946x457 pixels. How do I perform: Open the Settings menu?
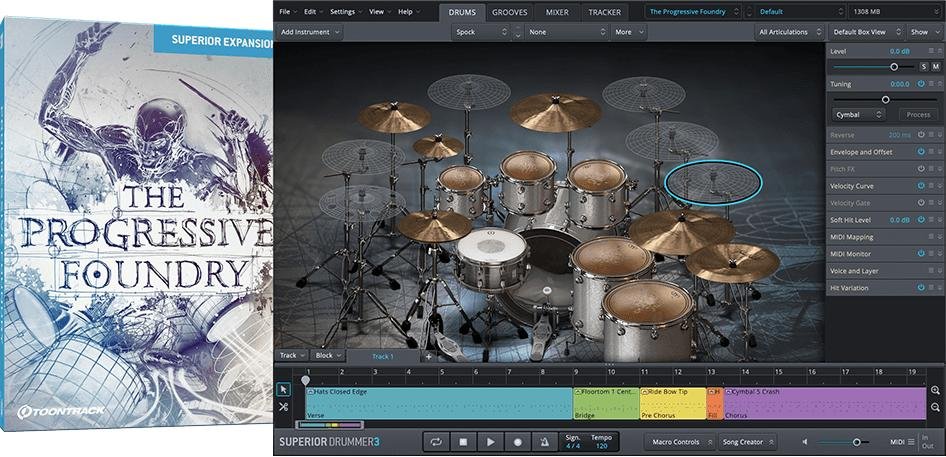(x=346, y=11)
